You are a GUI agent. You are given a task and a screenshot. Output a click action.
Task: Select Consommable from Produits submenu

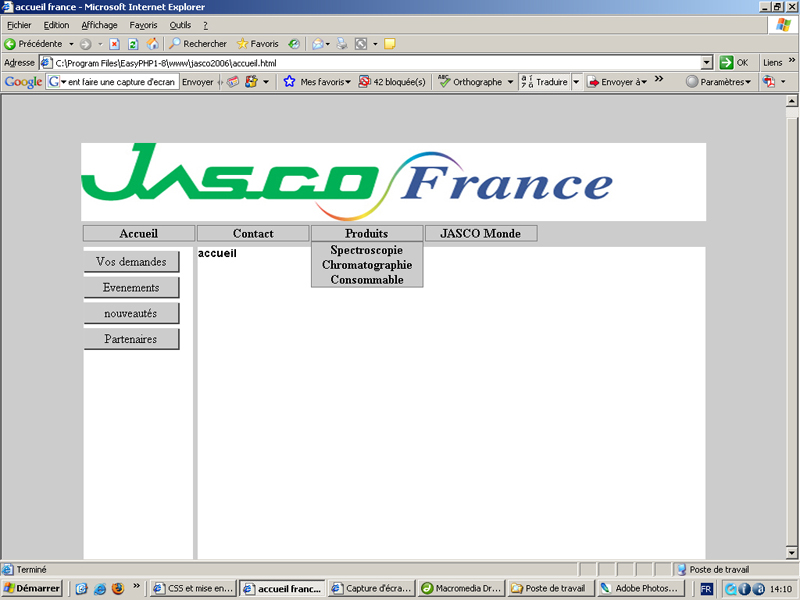tap(367, 280)
